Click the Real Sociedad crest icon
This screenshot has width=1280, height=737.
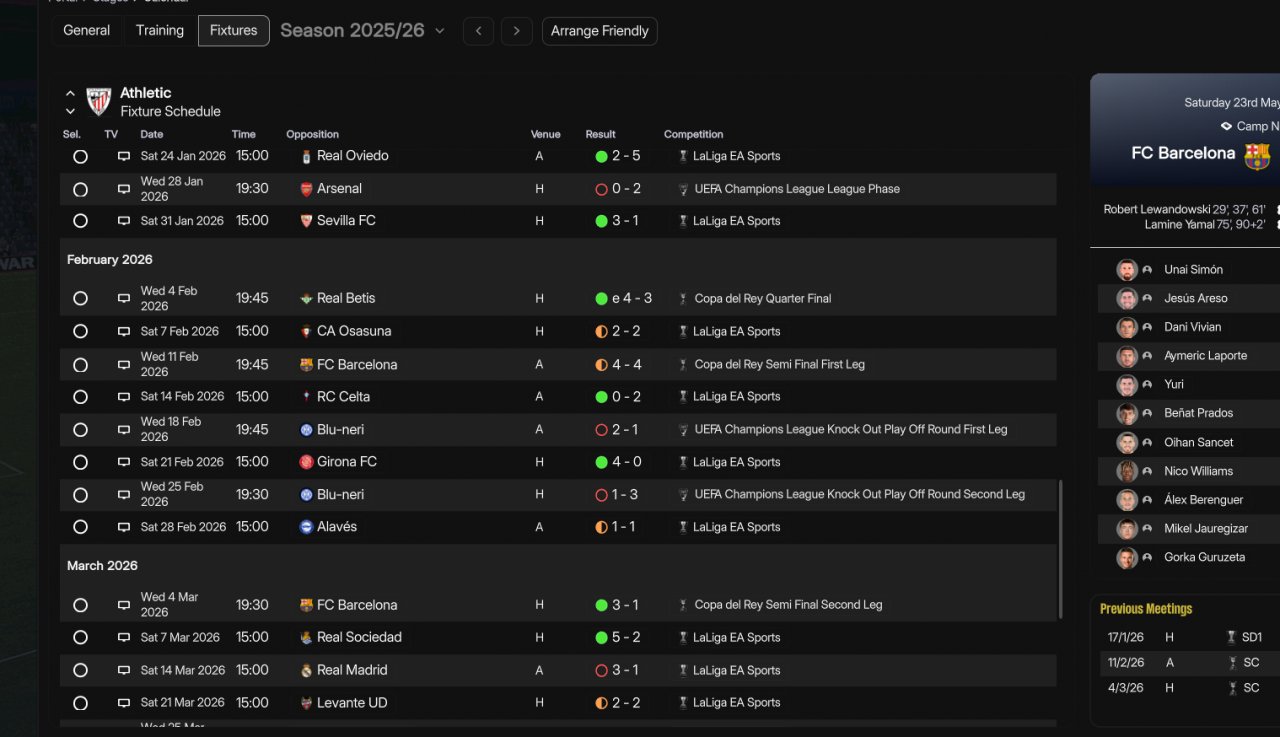pos(306,637)
